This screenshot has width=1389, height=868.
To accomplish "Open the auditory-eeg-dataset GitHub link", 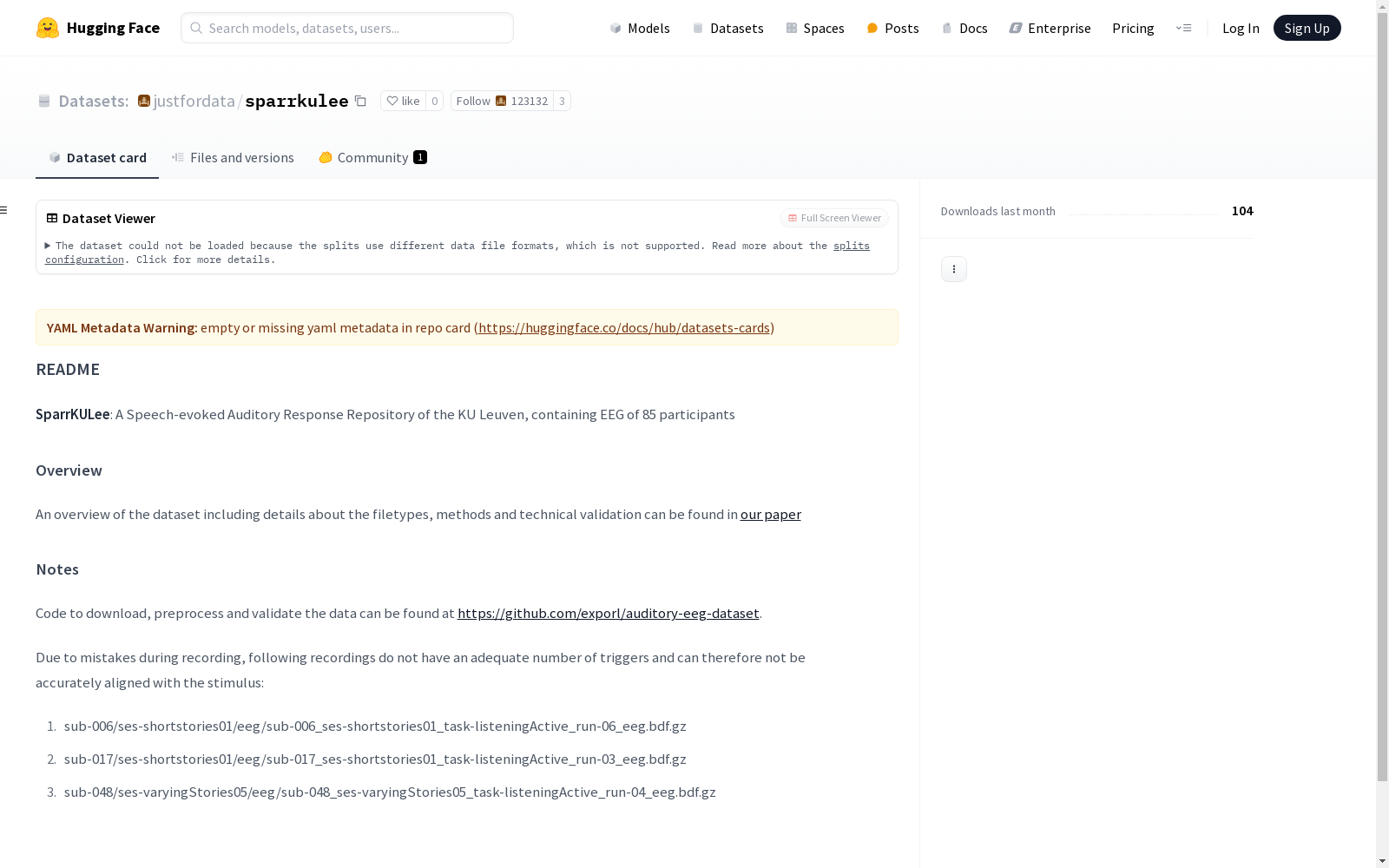I will (608, 613).
